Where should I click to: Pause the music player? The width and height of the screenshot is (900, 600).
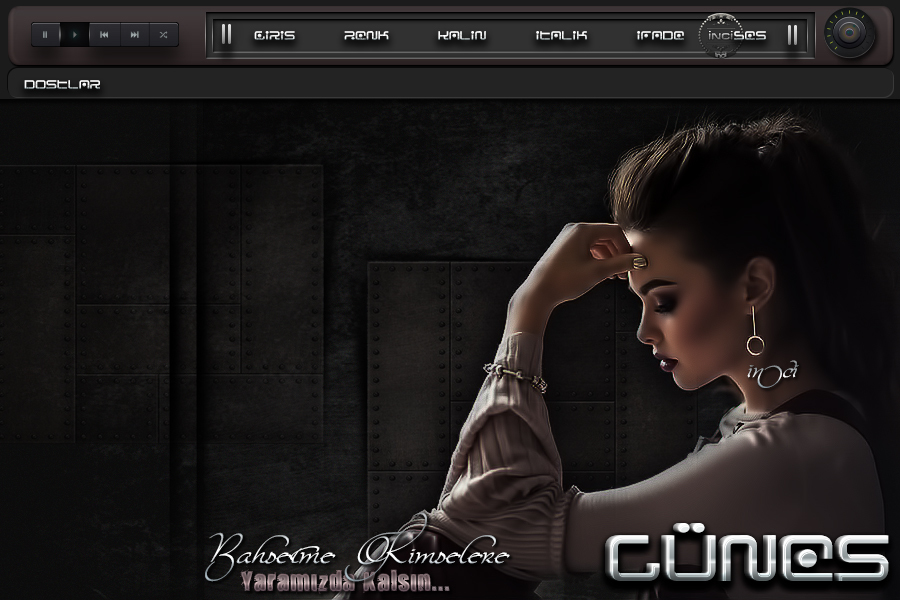tap(45, 35)
